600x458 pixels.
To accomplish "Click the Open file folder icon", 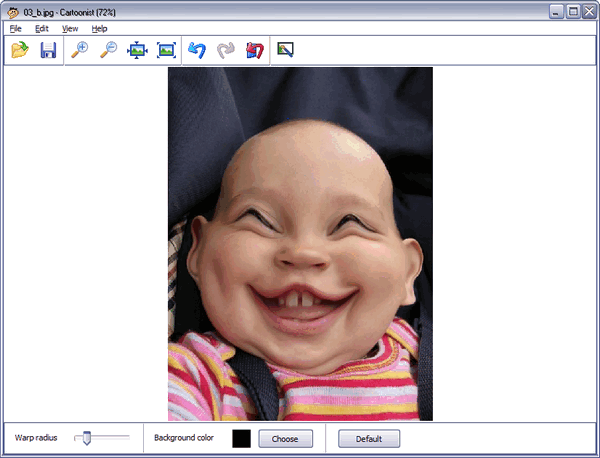I will pos(19,50).
